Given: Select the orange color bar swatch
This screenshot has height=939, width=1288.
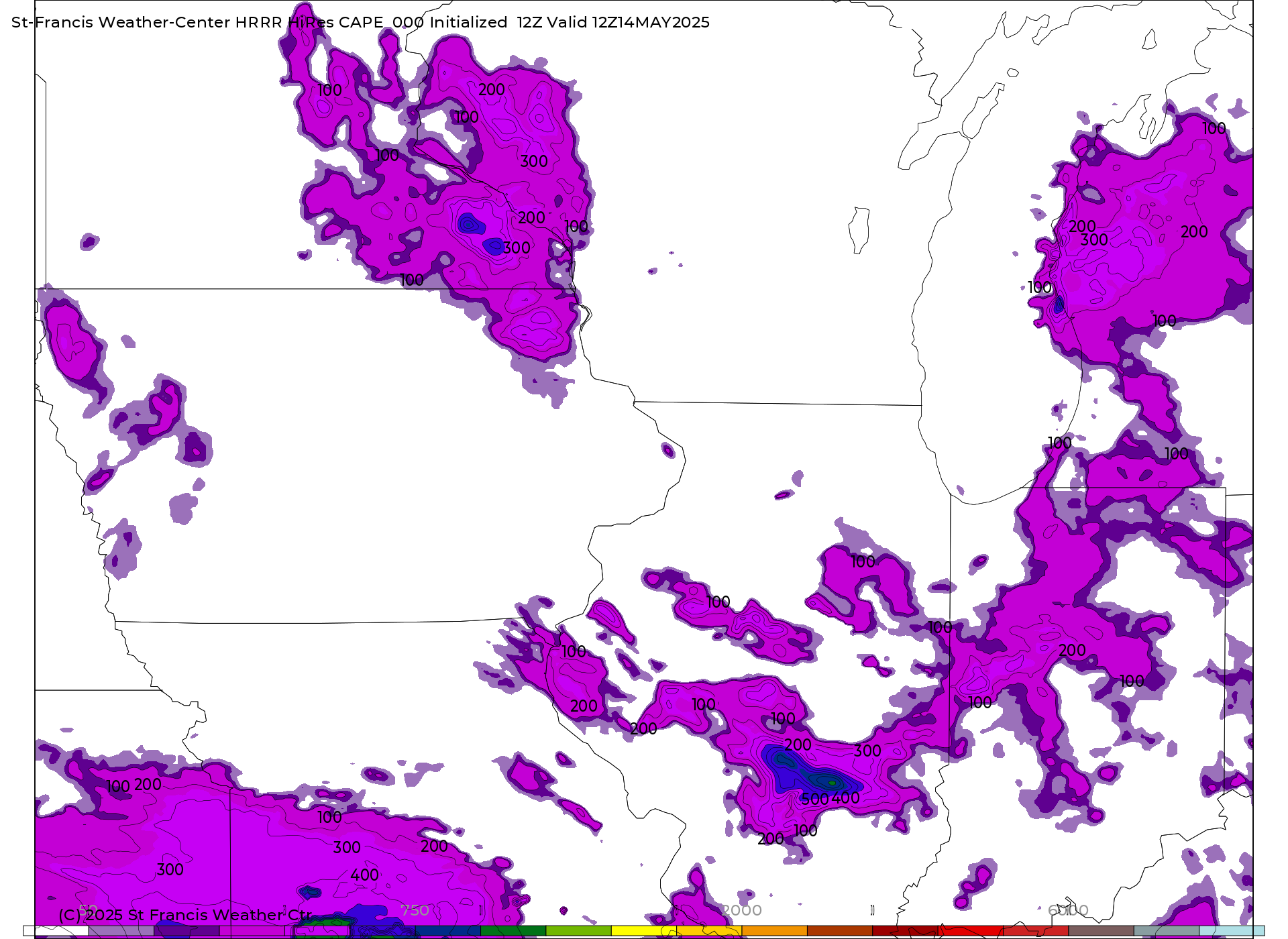Looking at the screenshot, I should pyautogui.click(x=774, y=931).
